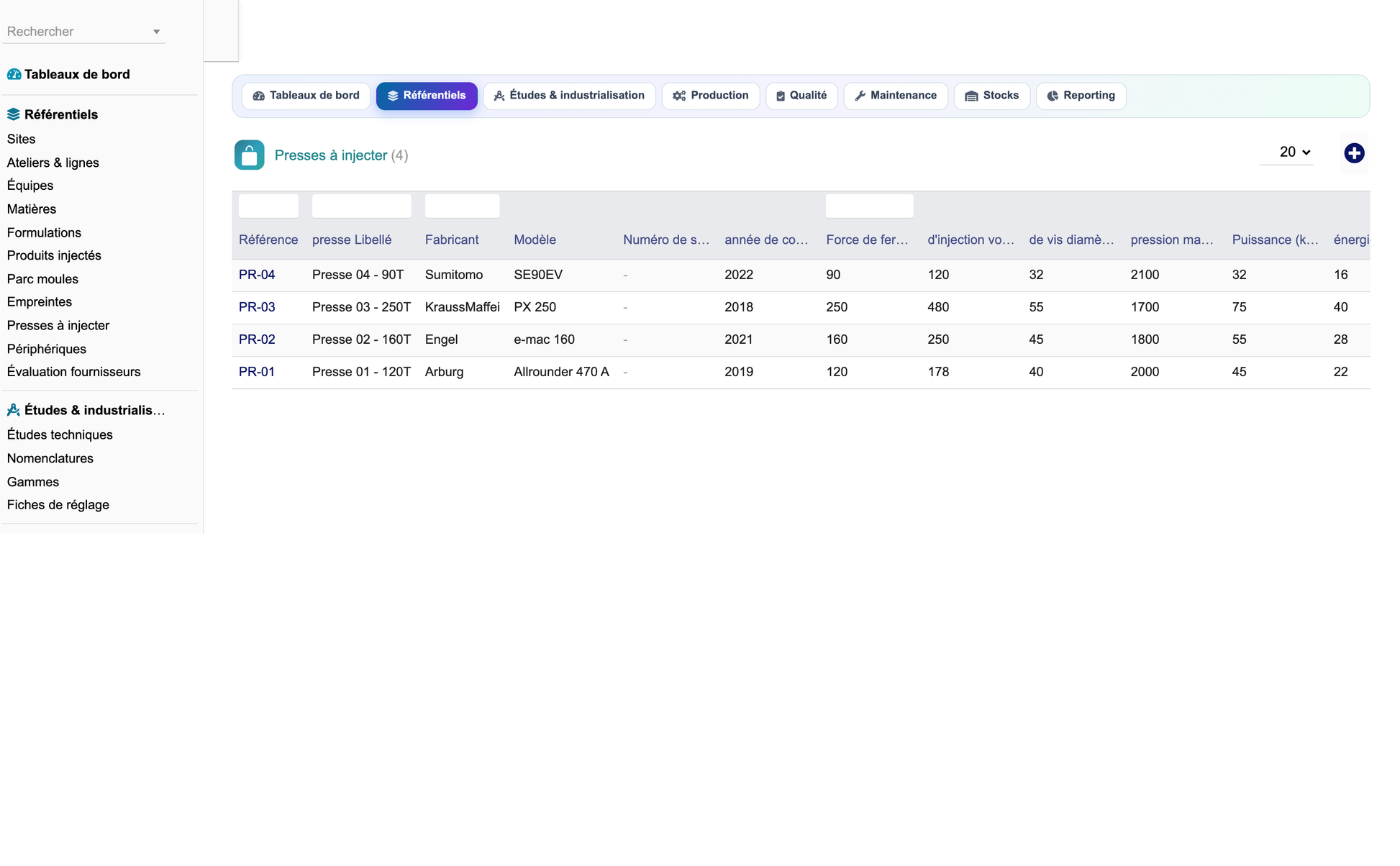The height and width of the screenshot is (866, 1400).
Task: Open Évaluation fournisseurs in the sidebar
Action: [x=74, y=372]
